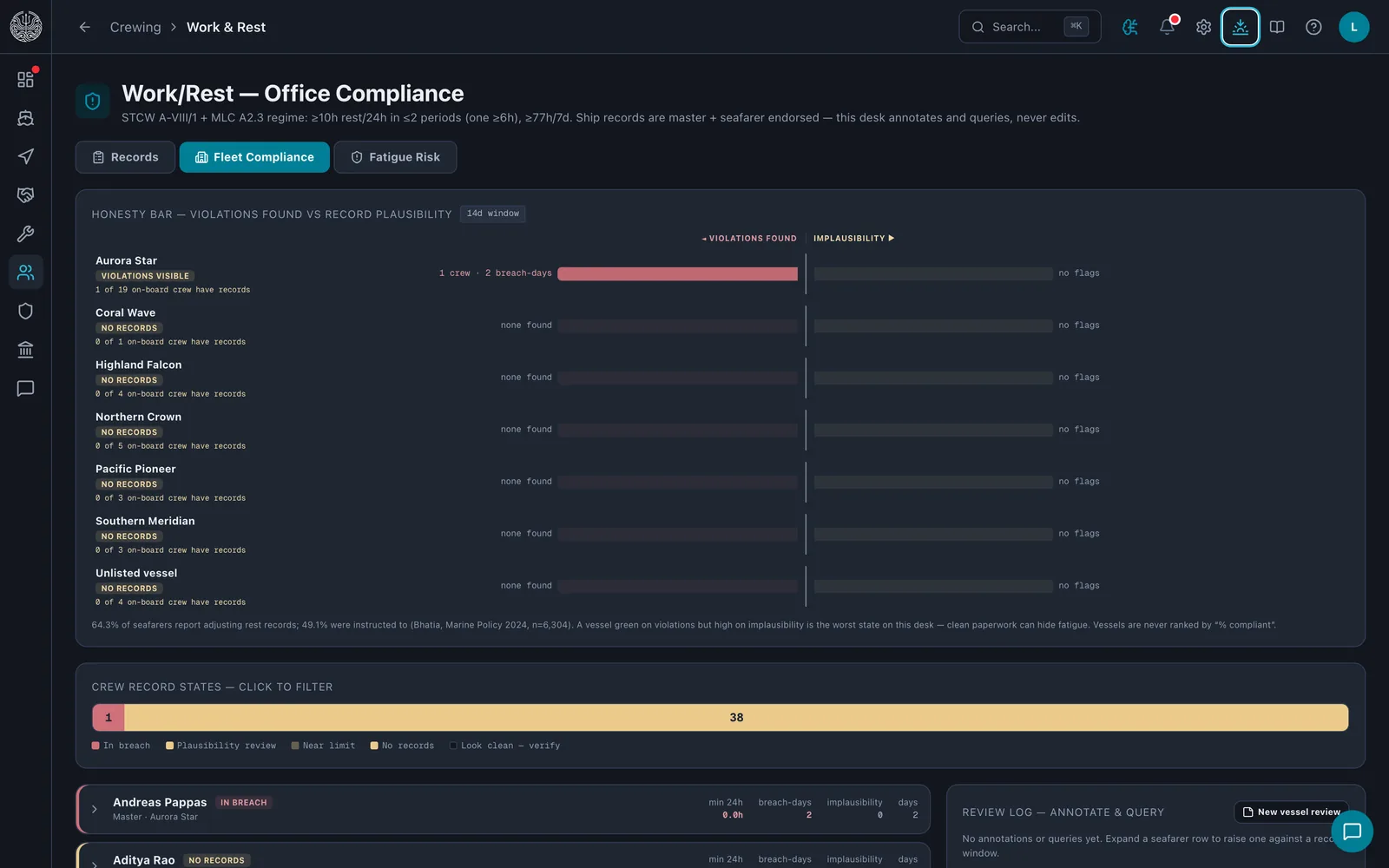Click Crewing breadcrumb link

(135, 27)
